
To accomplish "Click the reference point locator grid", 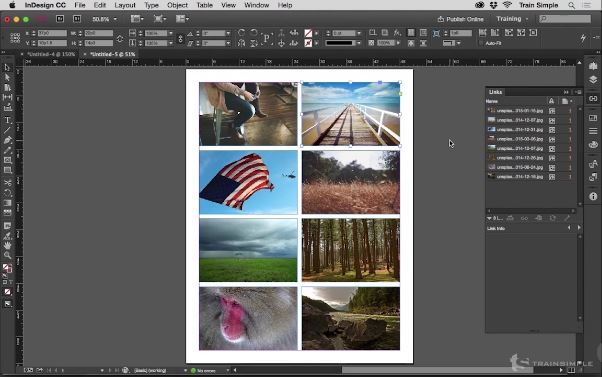I will (15, 38).
